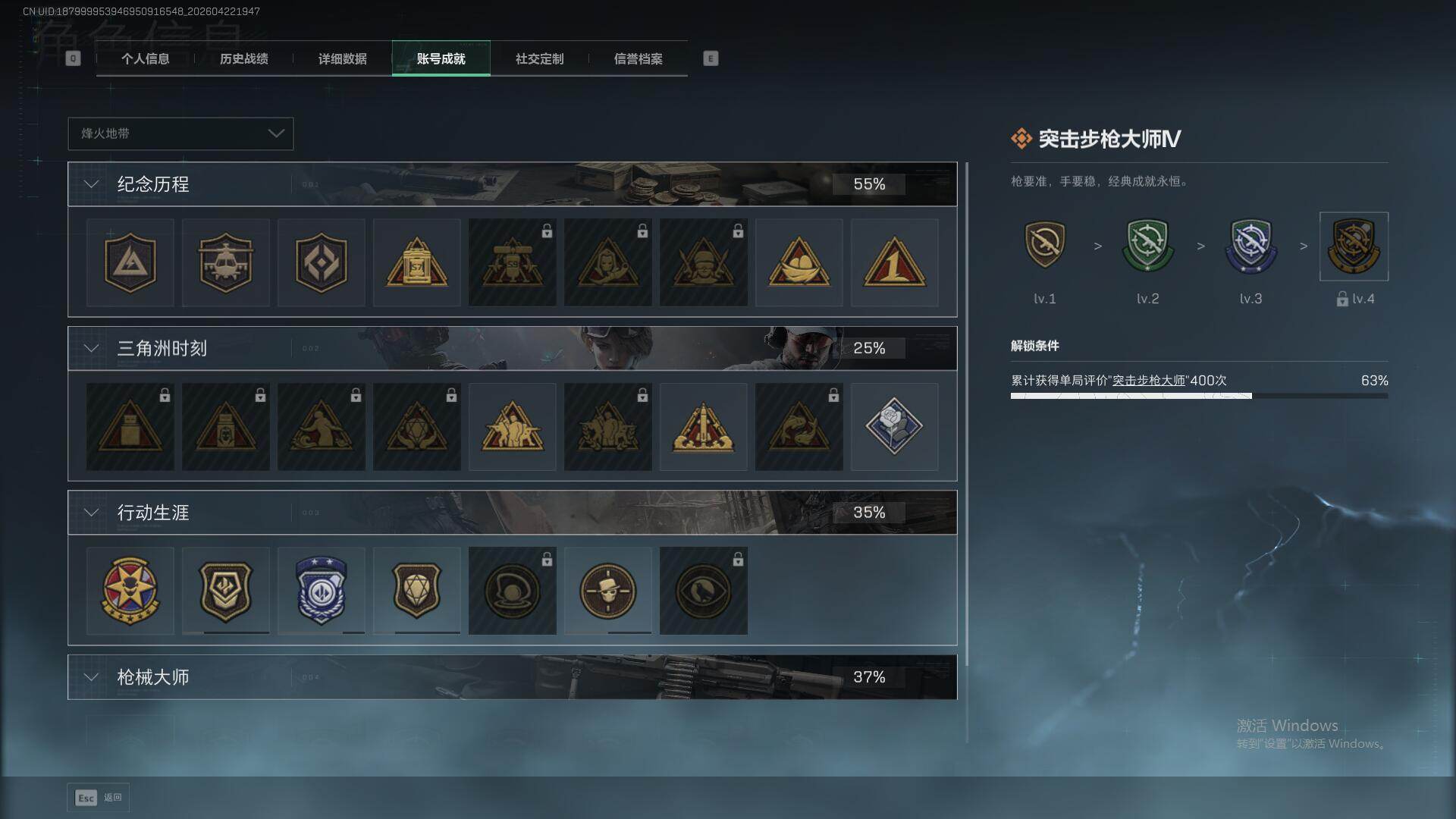Image resolution: width=1456 pixels, height=819 pixels.
Task: Click the star skull medal badge
Action: 130,591
